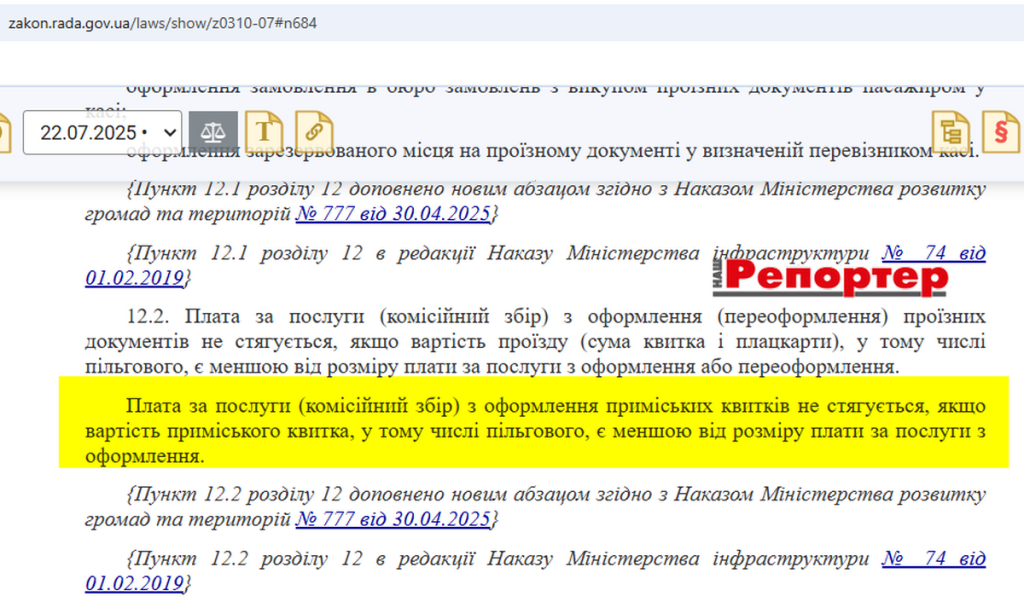Image resolution: width=1024 pixels, height=602 pixels.
Task: Follow link № 74 in Пункт 12.1 note
Action: tap(933, 253)
